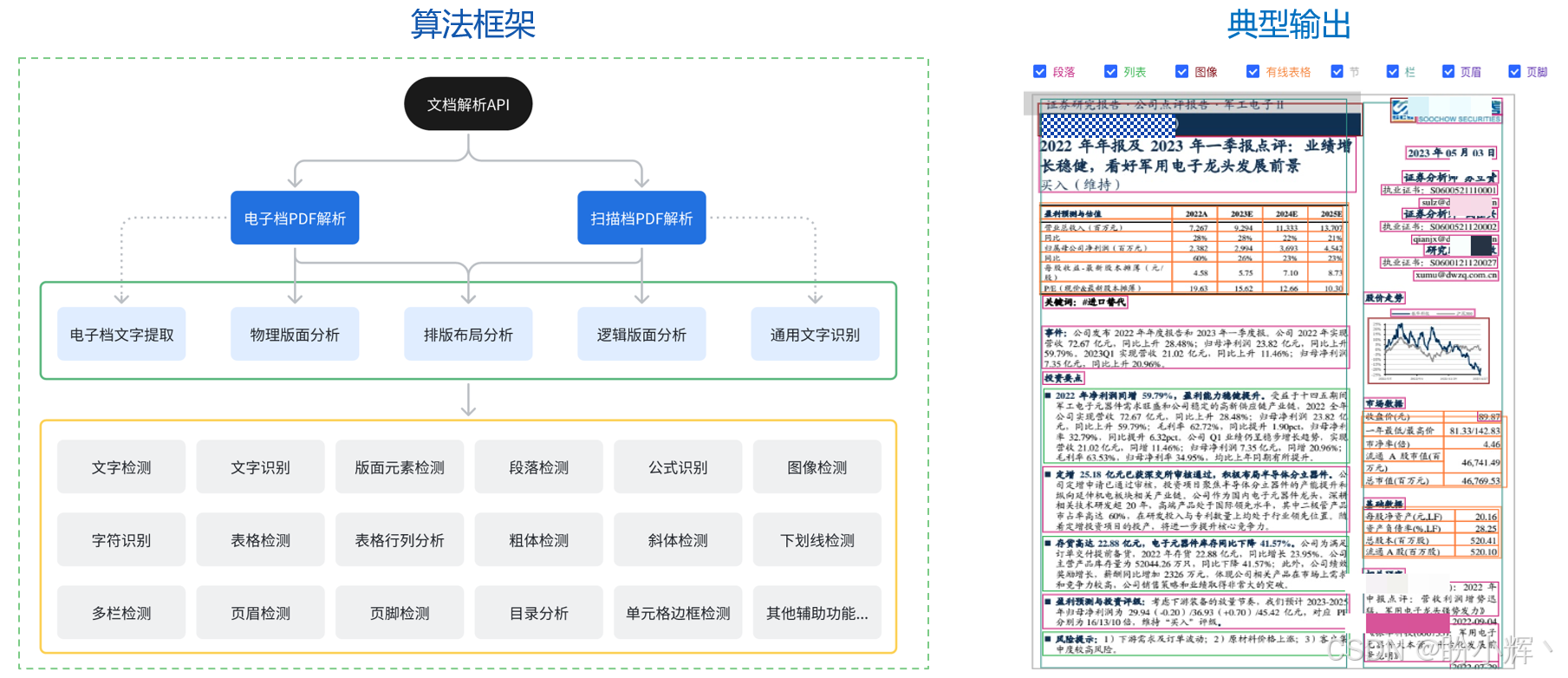Viewport: 1568px width, 678px height.
Task: Click the 关键词 #进口替代 line
Action: (1084, 302)
